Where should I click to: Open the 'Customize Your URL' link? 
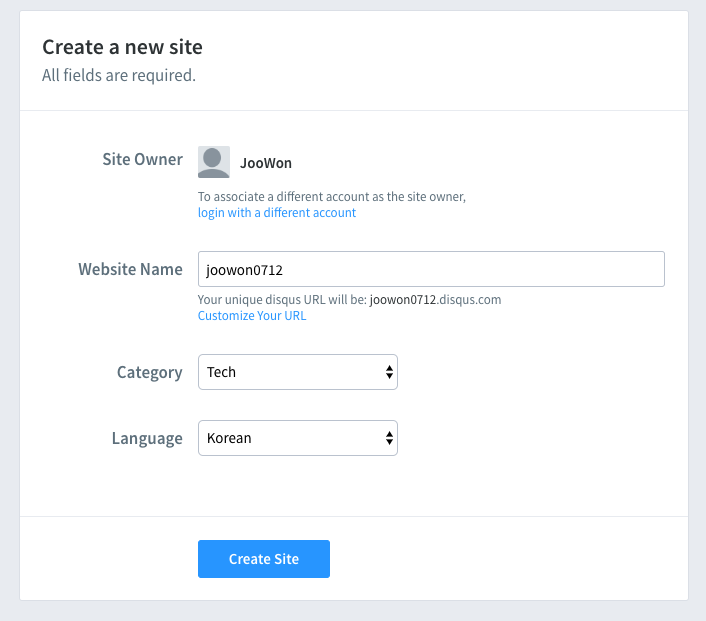click(252, 316)
